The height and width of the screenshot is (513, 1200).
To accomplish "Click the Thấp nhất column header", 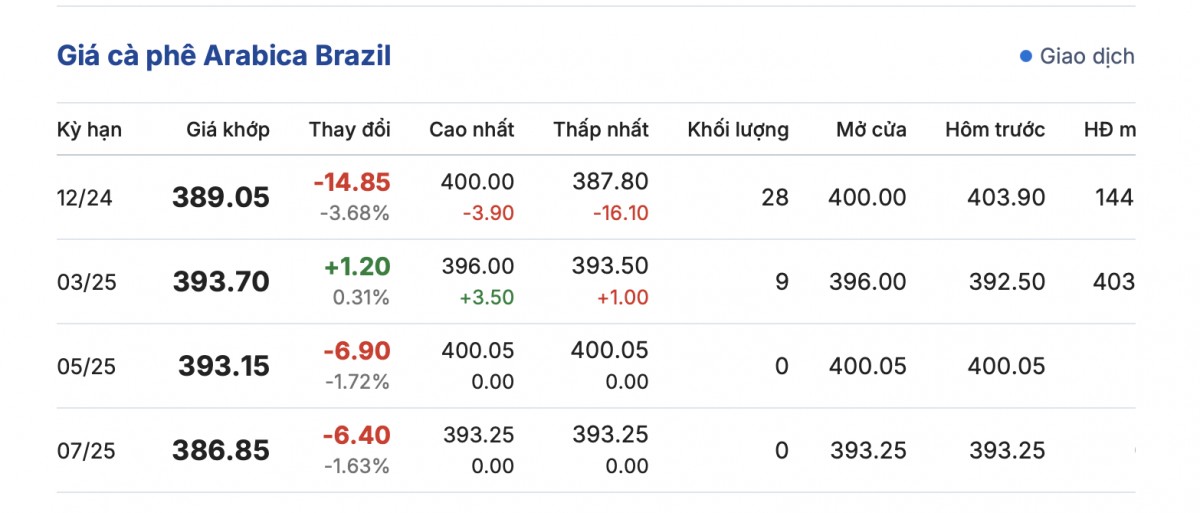I will pyautogui.click(x=601, y=129).
